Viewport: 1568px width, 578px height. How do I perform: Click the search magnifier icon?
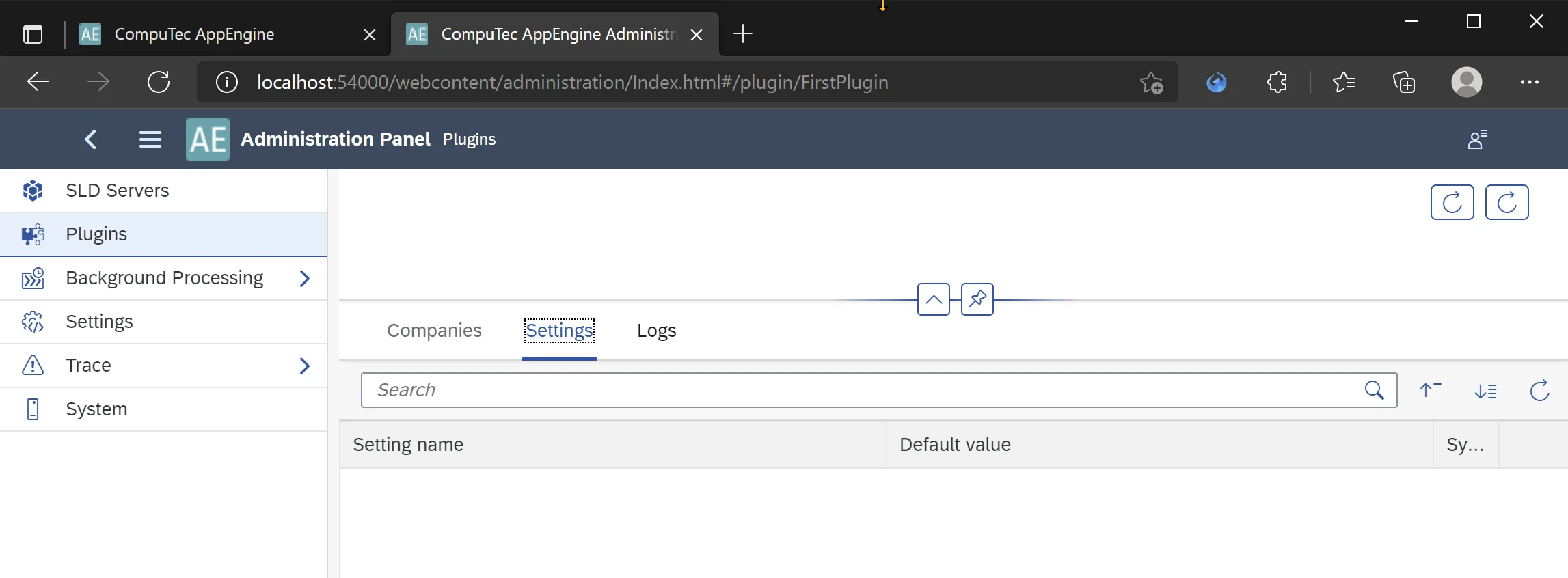pyautogui.click(x=1374, y=390)
